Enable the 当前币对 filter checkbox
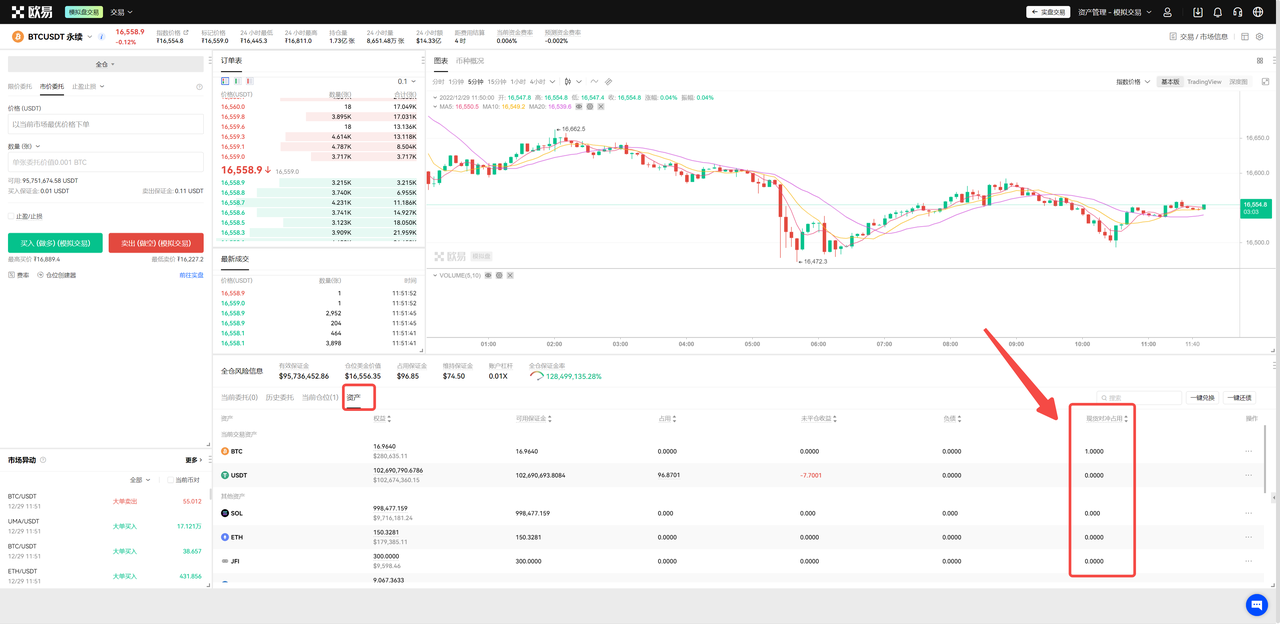The width and height of the screenshot is (1280, 624). 169,480
